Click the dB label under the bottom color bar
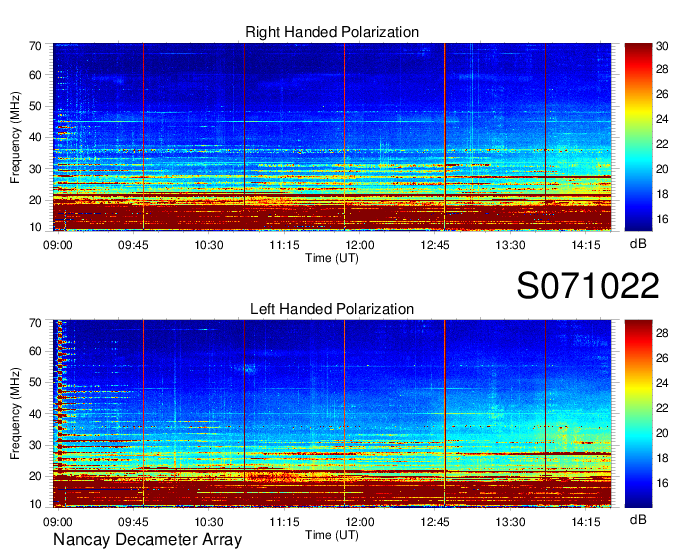Screen dimensions: 680x552 [x=638, y=519]
